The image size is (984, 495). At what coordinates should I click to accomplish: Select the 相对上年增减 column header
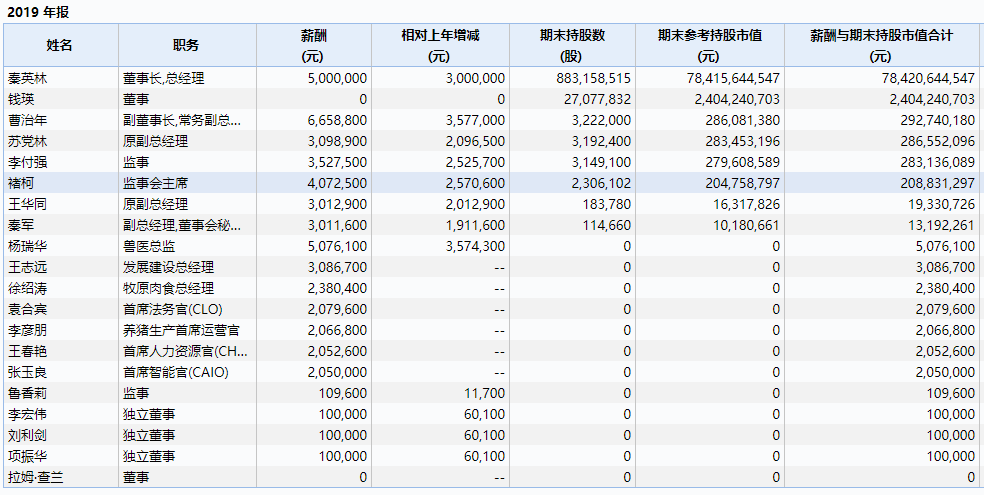coord(440,45)
